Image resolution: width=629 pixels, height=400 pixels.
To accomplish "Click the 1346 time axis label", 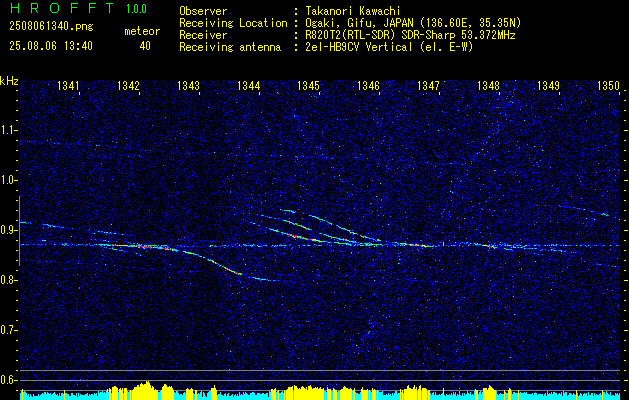I will [x=368, y=86].
